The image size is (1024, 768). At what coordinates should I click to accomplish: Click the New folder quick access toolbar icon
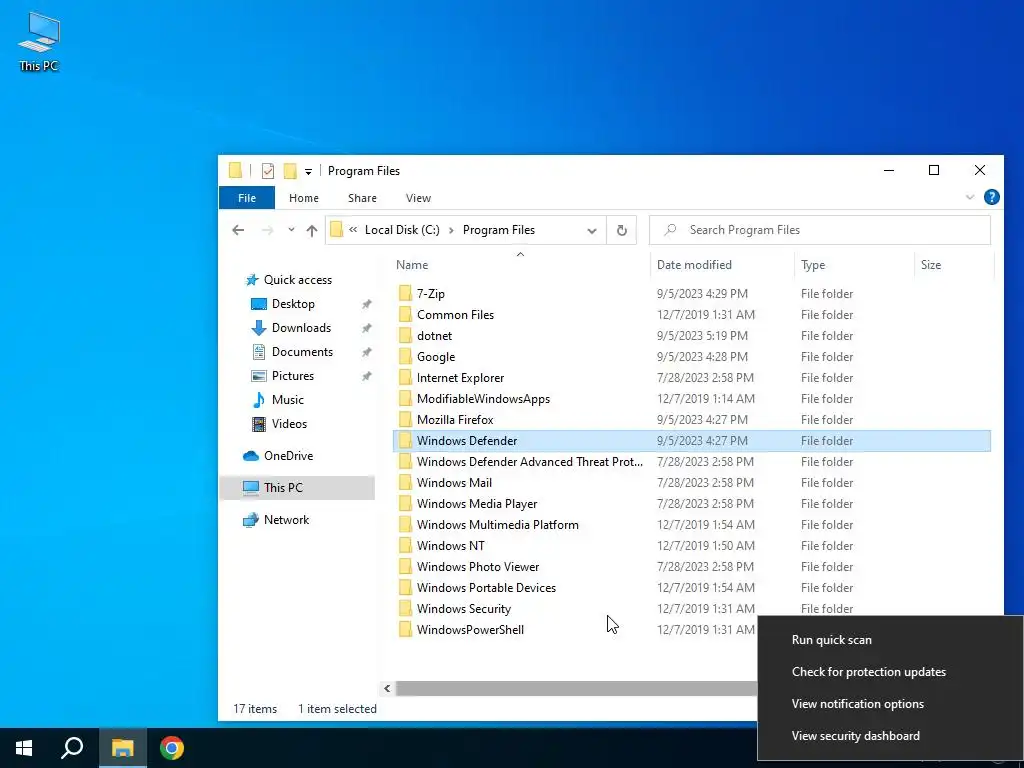click(290, 171)
